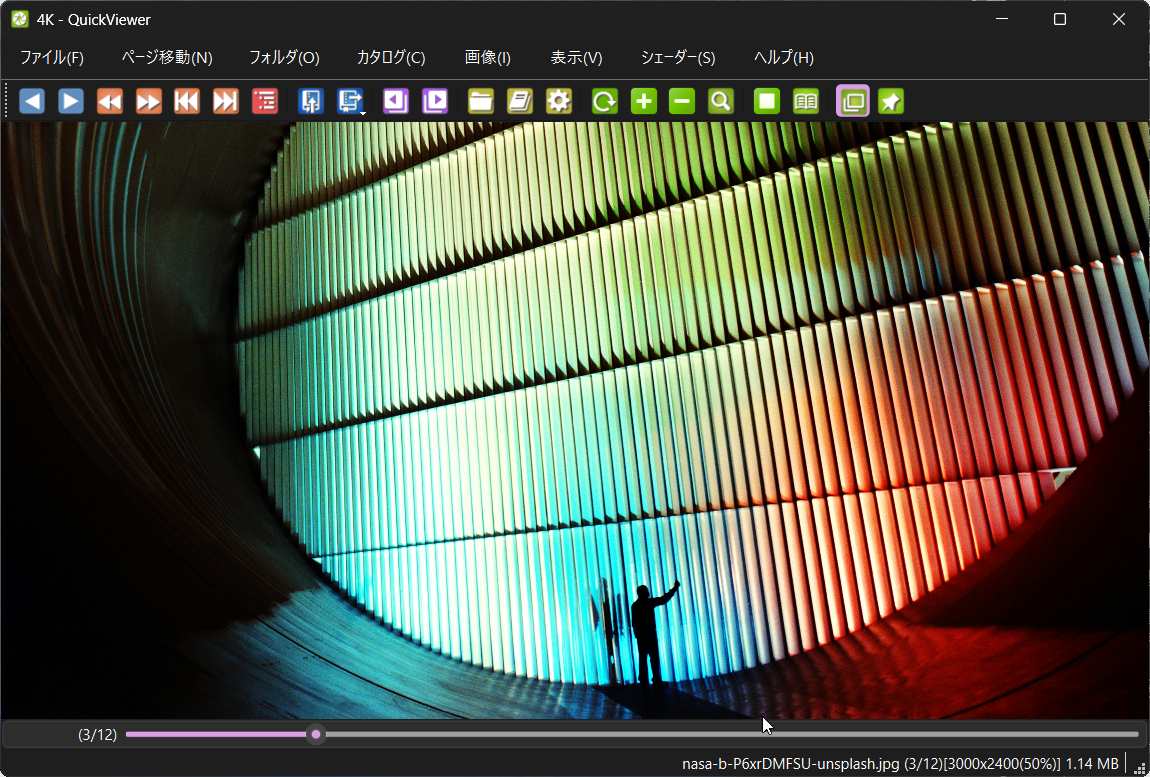The image size is (1150, 777).
Task: Click the purple previous folder icon
Action: point(396,101)
